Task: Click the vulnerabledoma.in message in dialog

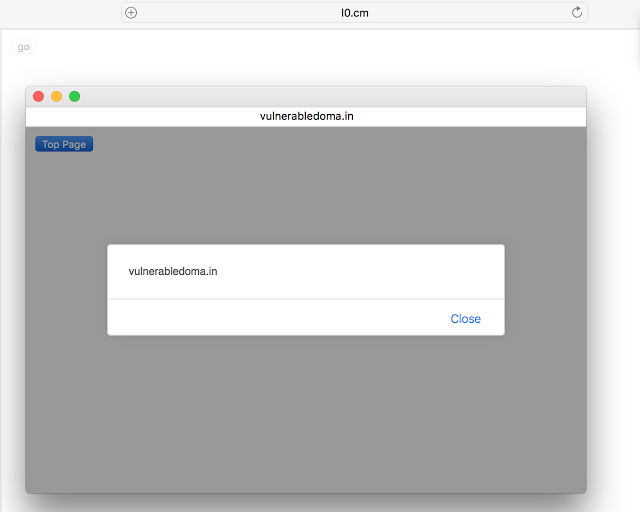Action: [x=173, y=272]
